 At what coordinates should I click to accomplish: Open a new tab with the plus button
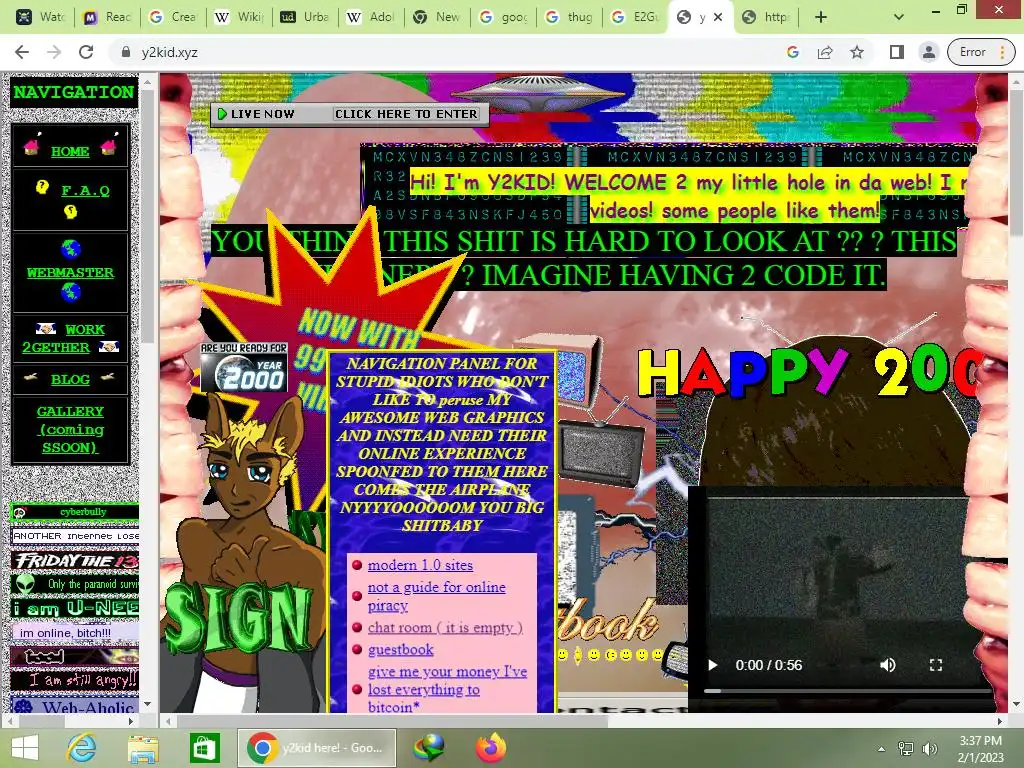coord(821,17)
